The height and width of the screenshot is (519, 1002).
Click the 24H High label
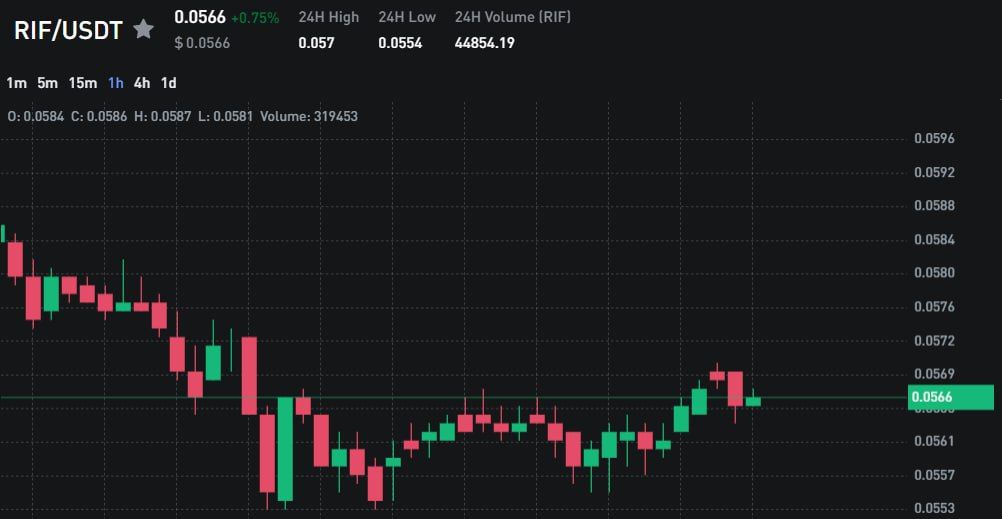[328, 17]
